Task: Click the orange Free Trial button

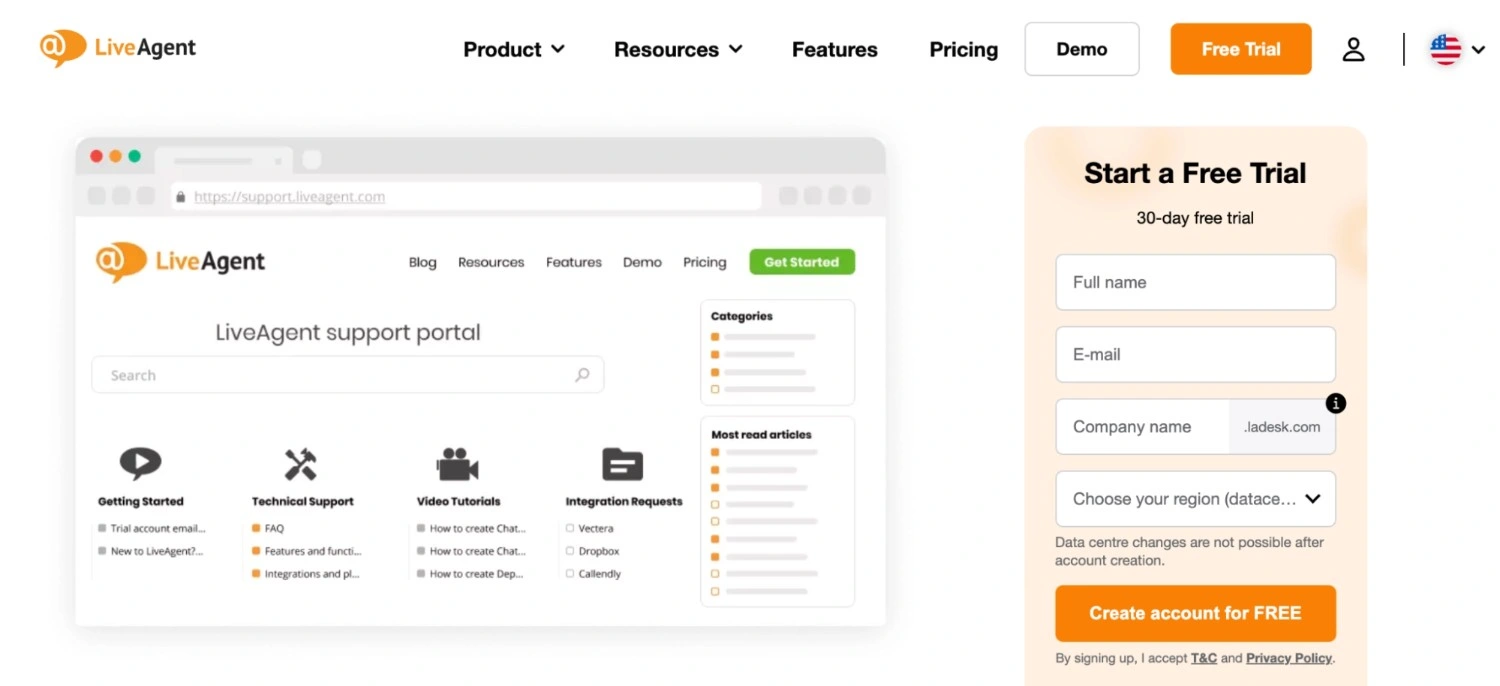Action: pos(1241,49)
